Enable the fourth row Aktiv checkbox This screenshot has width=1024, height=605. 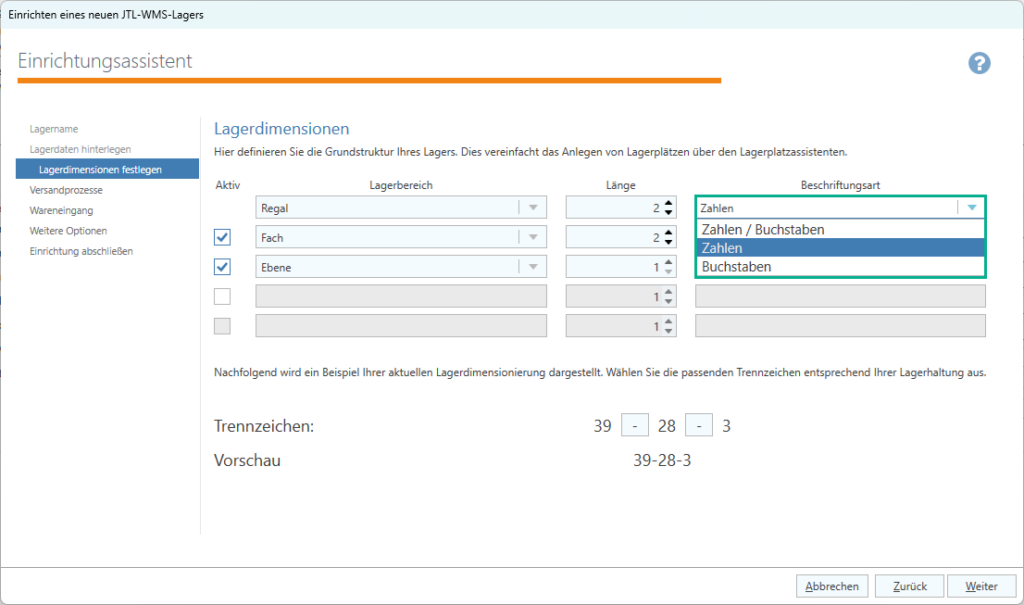click(x=222, y=296)
